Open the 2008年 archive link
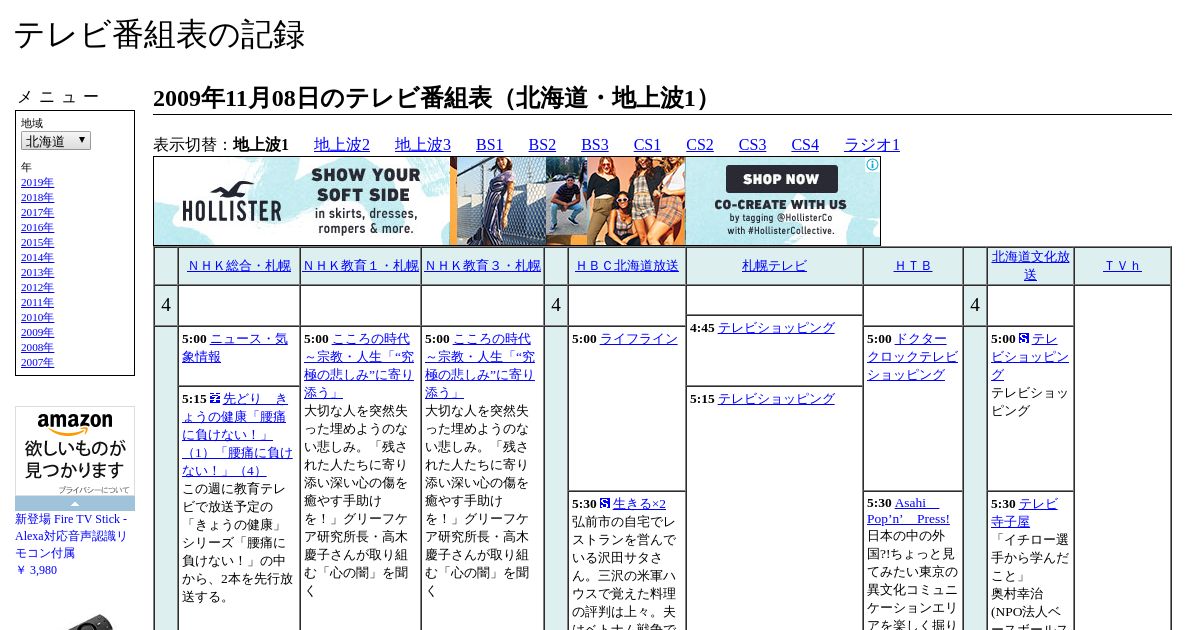 [37, 347]
